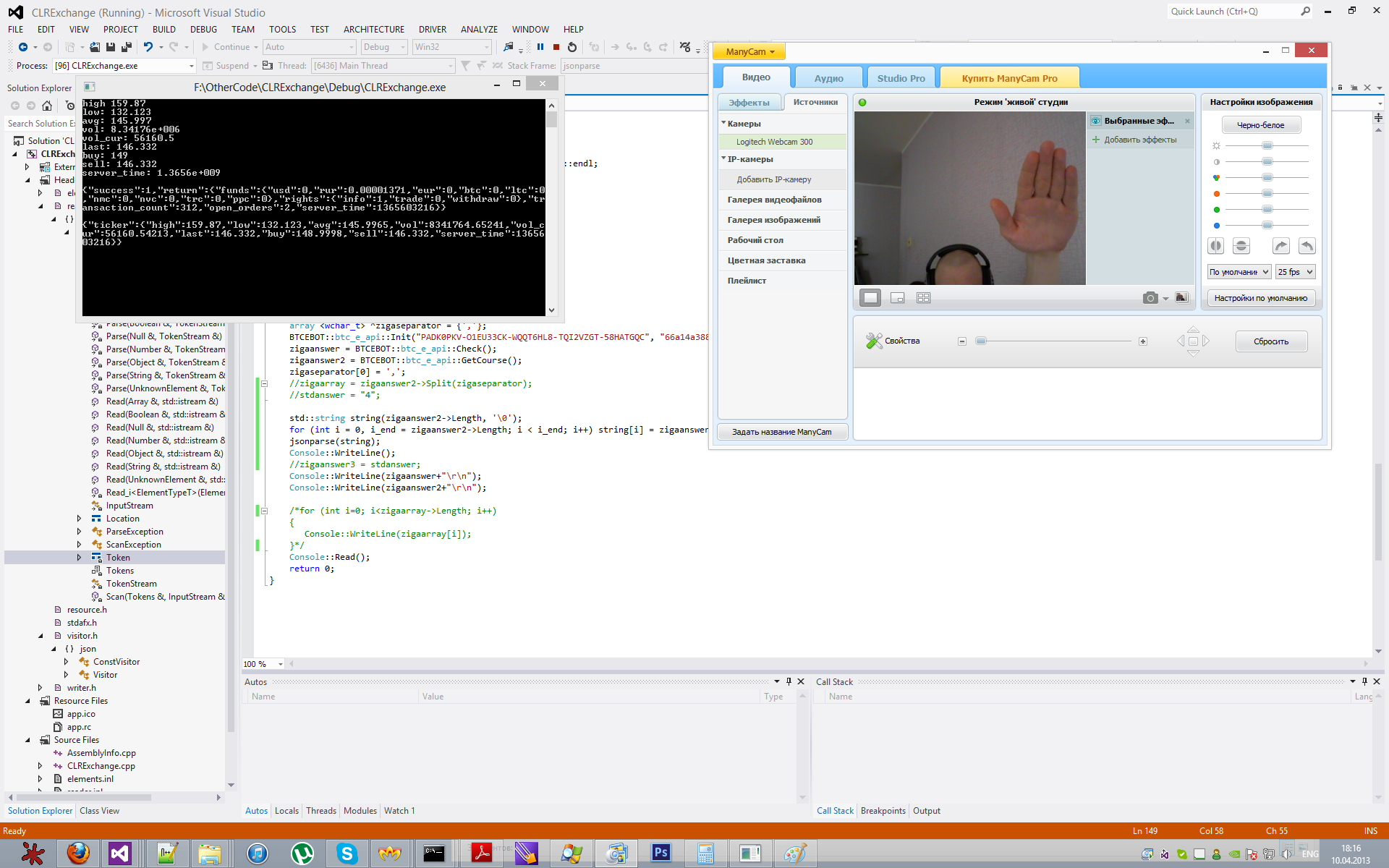
Task: Open the DEBUG menu
Action: pyautogui.click(x=203, y=30)
